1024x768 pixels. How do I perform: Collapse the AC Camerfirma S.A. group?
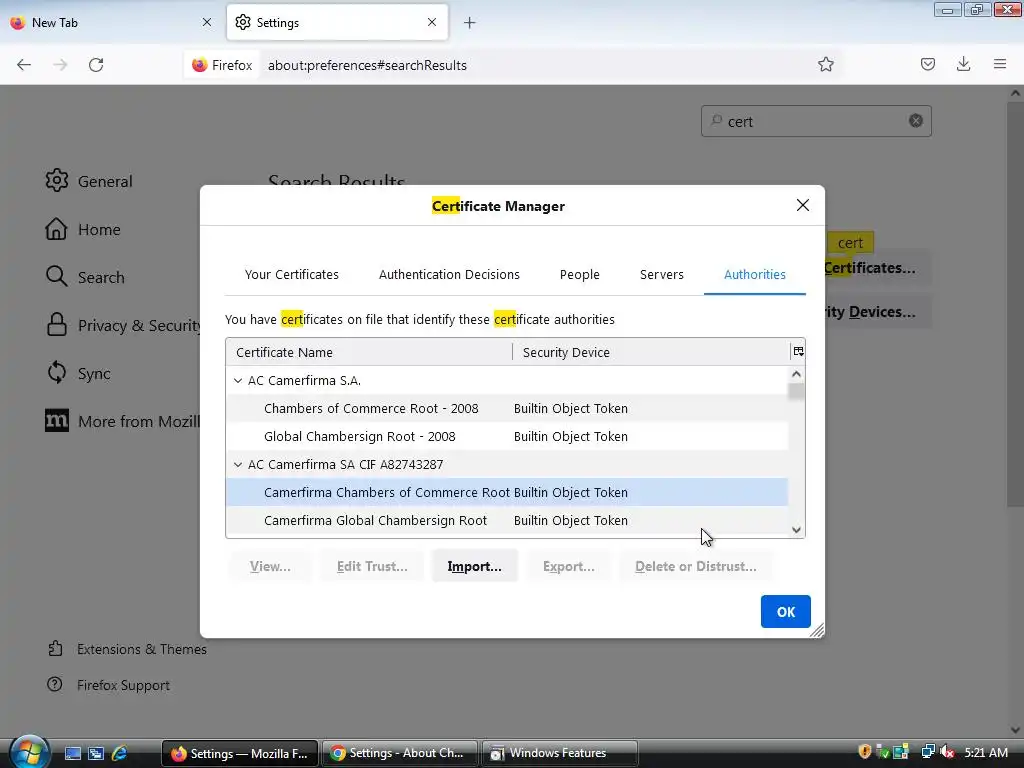tap(238, 380)
